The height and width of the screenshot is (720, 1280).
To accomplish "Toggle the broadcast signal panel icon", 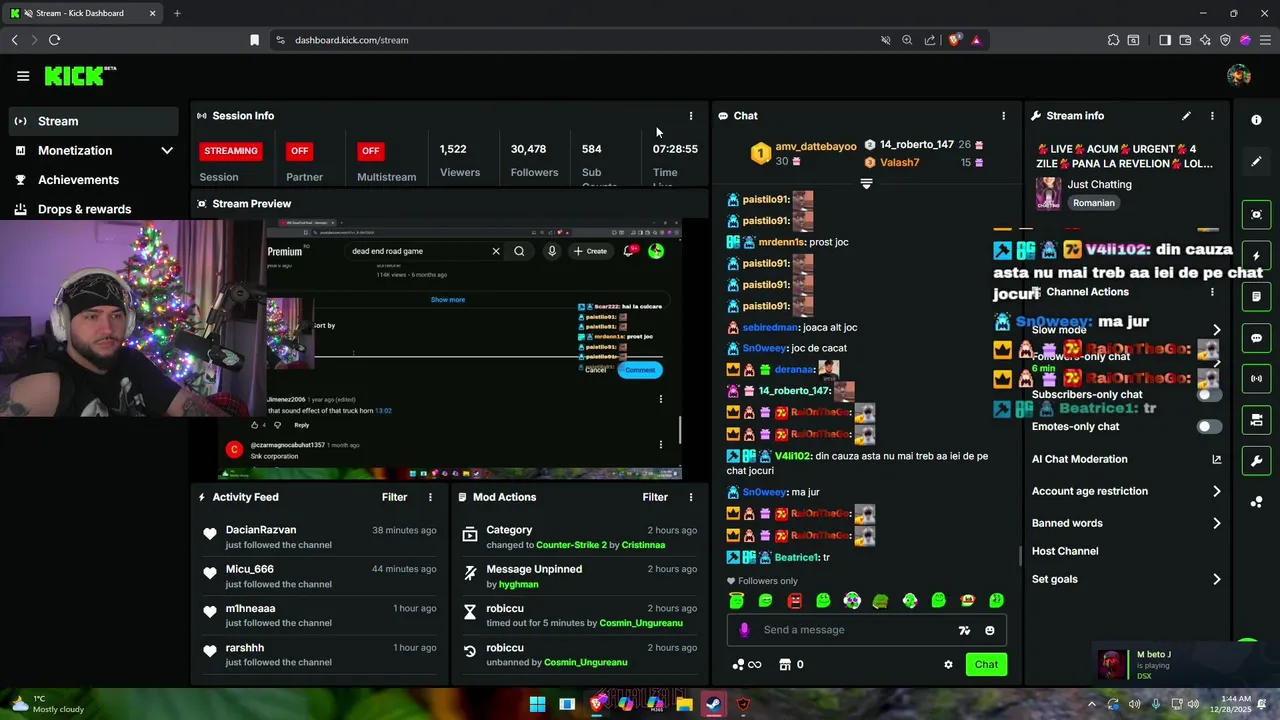I will (x=1257, y=379).
